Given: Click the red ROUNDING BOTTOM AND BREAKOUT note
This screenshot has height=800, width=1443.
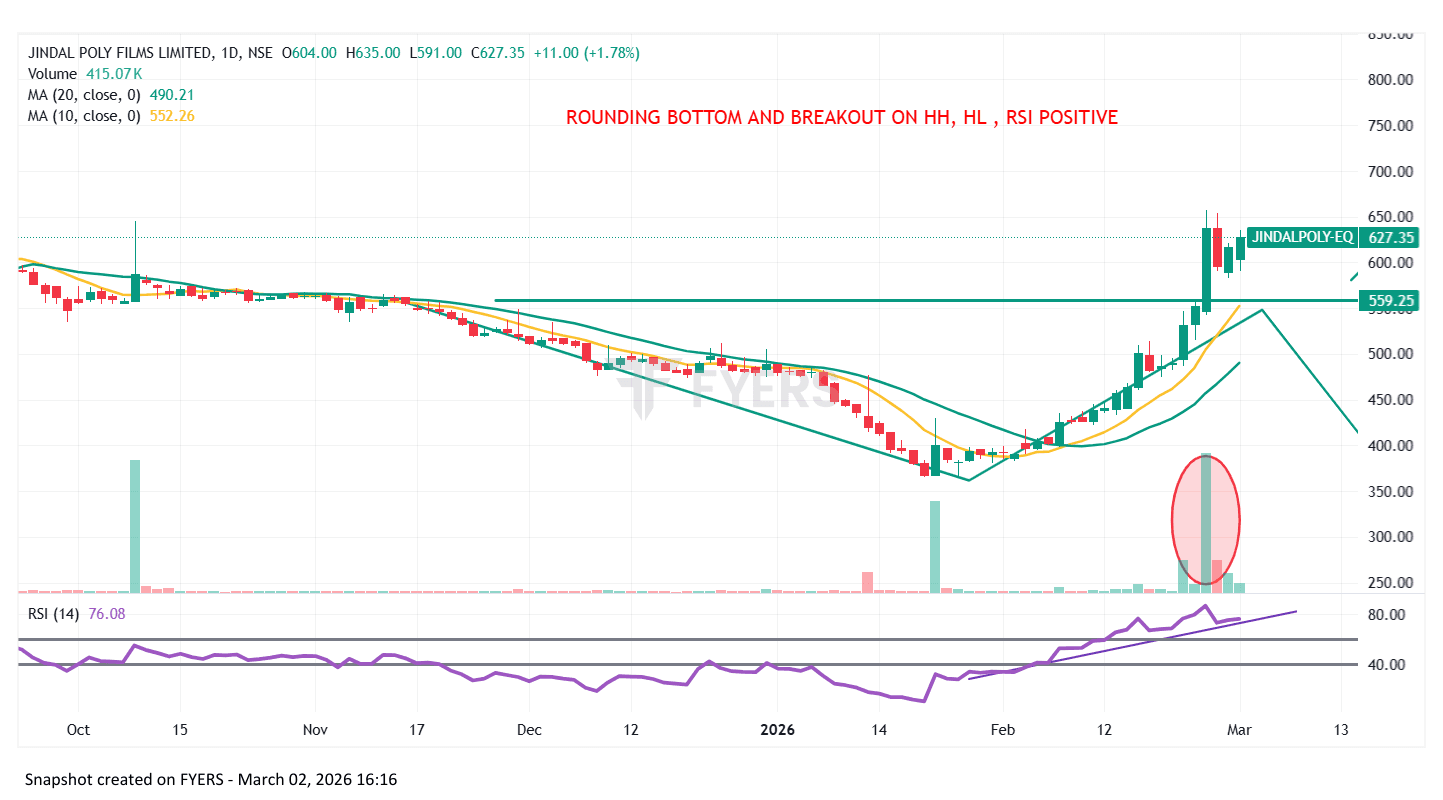Looking at the screenshot, I should pyautogui.click(x=842, y=117).
